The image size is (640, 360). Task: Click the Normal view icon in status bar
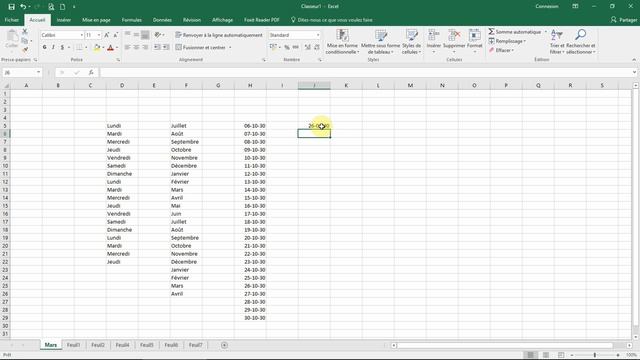point(531,355)
